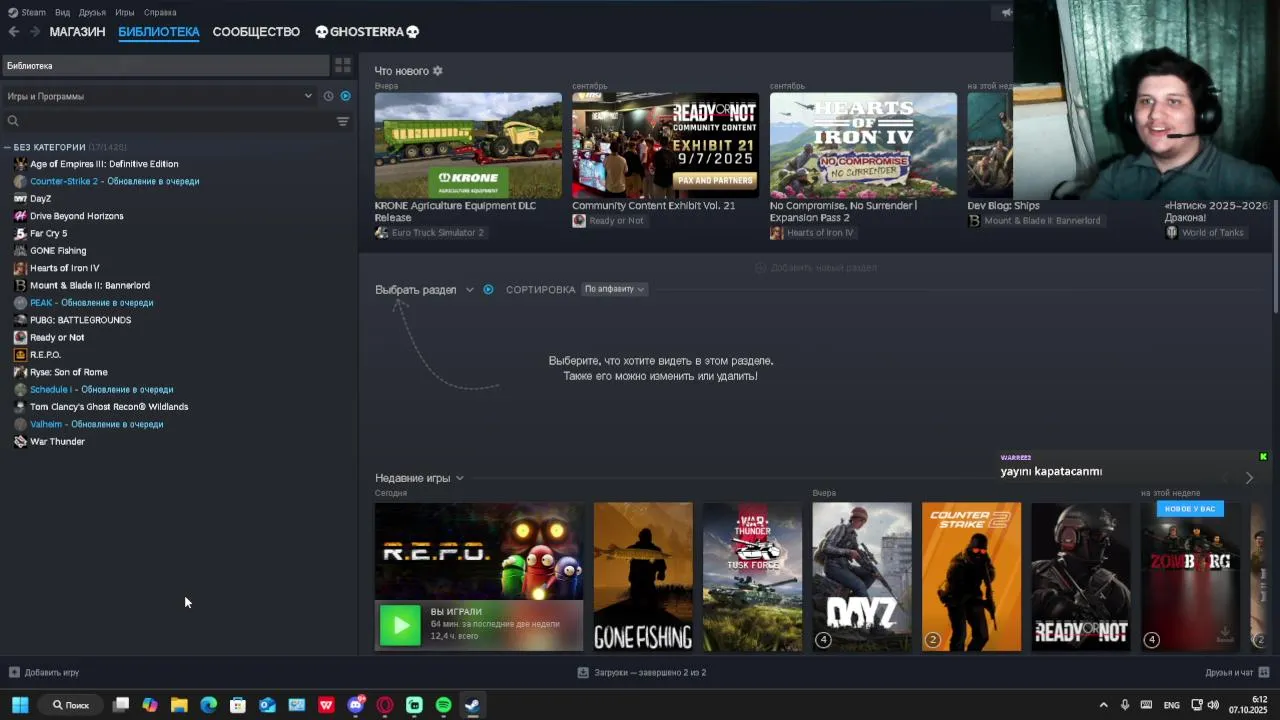Click the library page vertical scrollbar

pyautogui.click(x=1274, y=258)
